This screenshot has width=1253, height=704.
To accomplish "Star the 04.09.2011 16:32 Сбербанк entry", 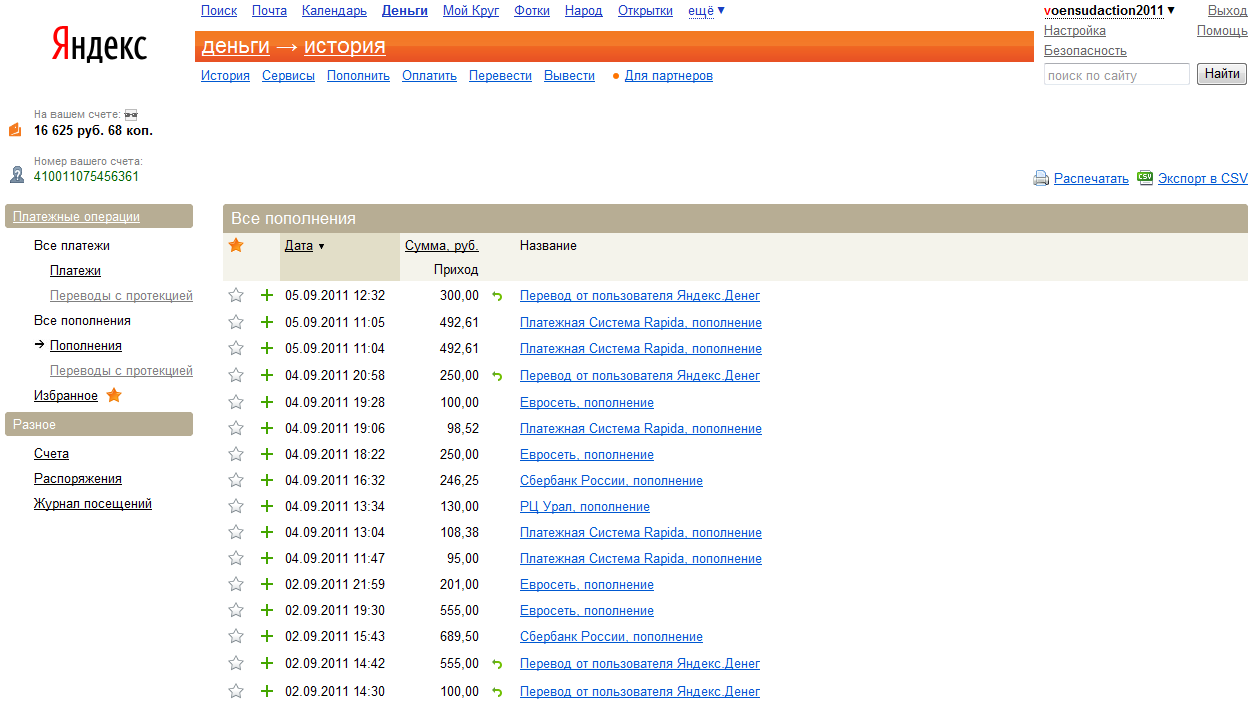I will tap(236, 480).
